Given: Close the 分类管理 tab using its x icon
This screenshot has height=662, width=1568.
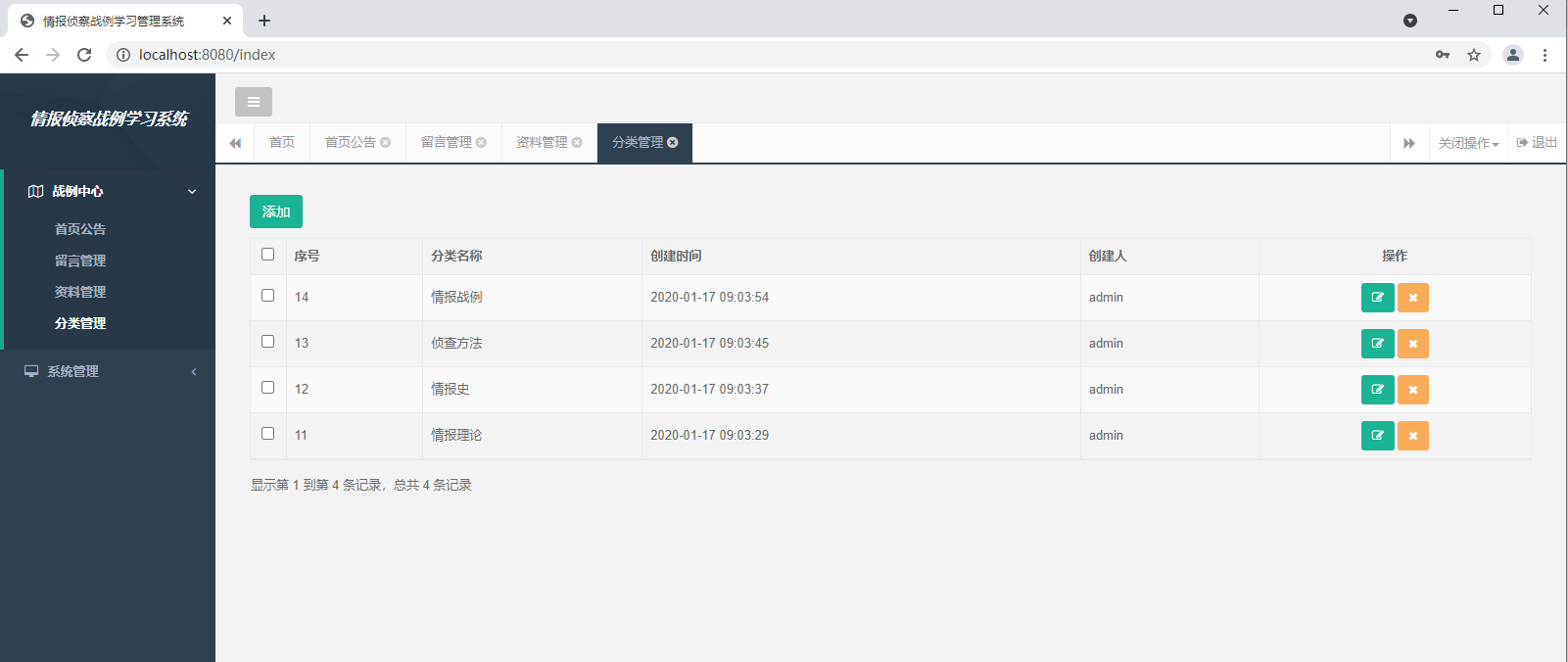Looking at the screenshot, I should tap(673, 143).
